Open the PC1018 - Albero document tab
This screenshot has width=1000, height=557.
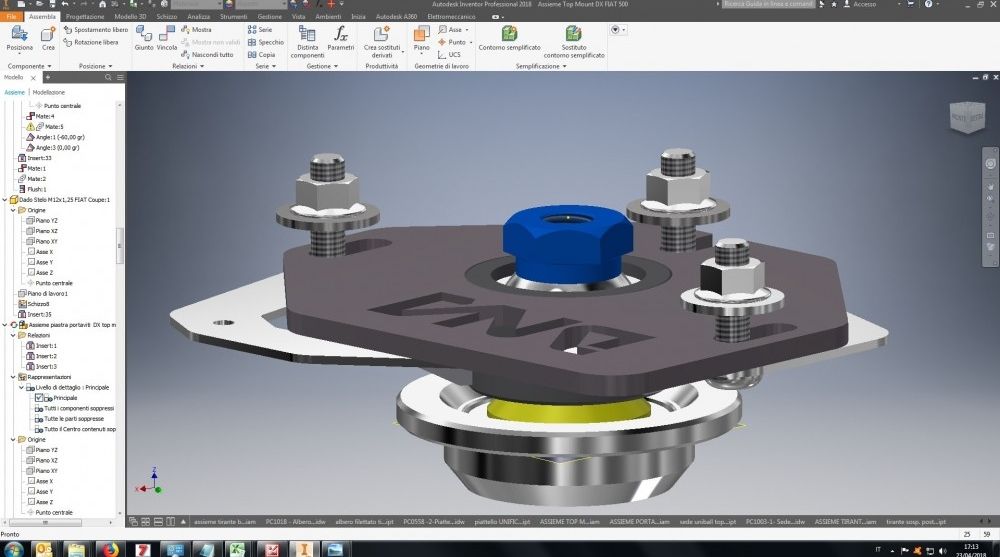tap(295, 522)
